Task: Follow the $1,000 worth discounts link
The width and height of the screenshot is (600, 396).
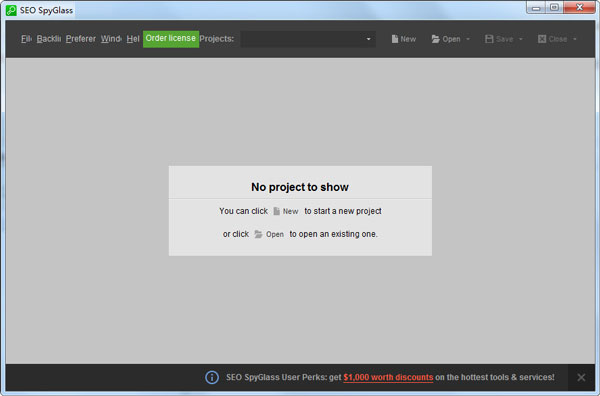Action: [x=388, y=377]
